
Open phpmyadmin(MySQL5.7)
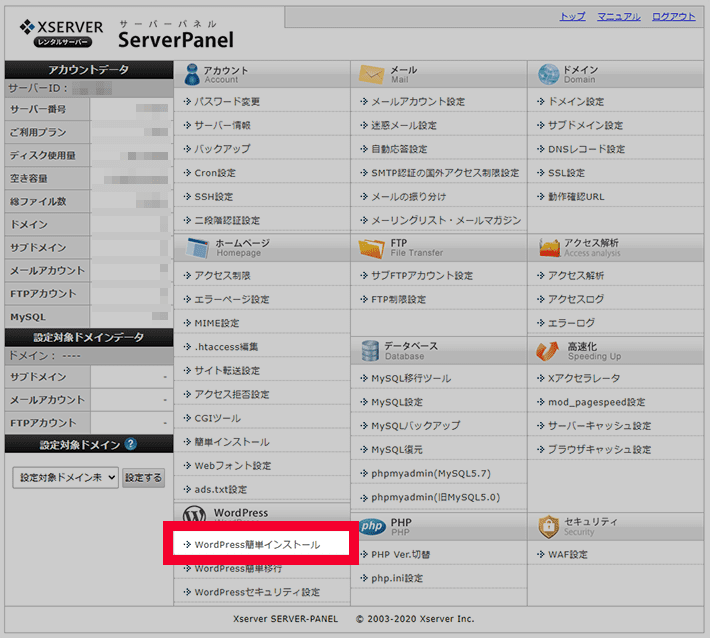pos(431,473)
